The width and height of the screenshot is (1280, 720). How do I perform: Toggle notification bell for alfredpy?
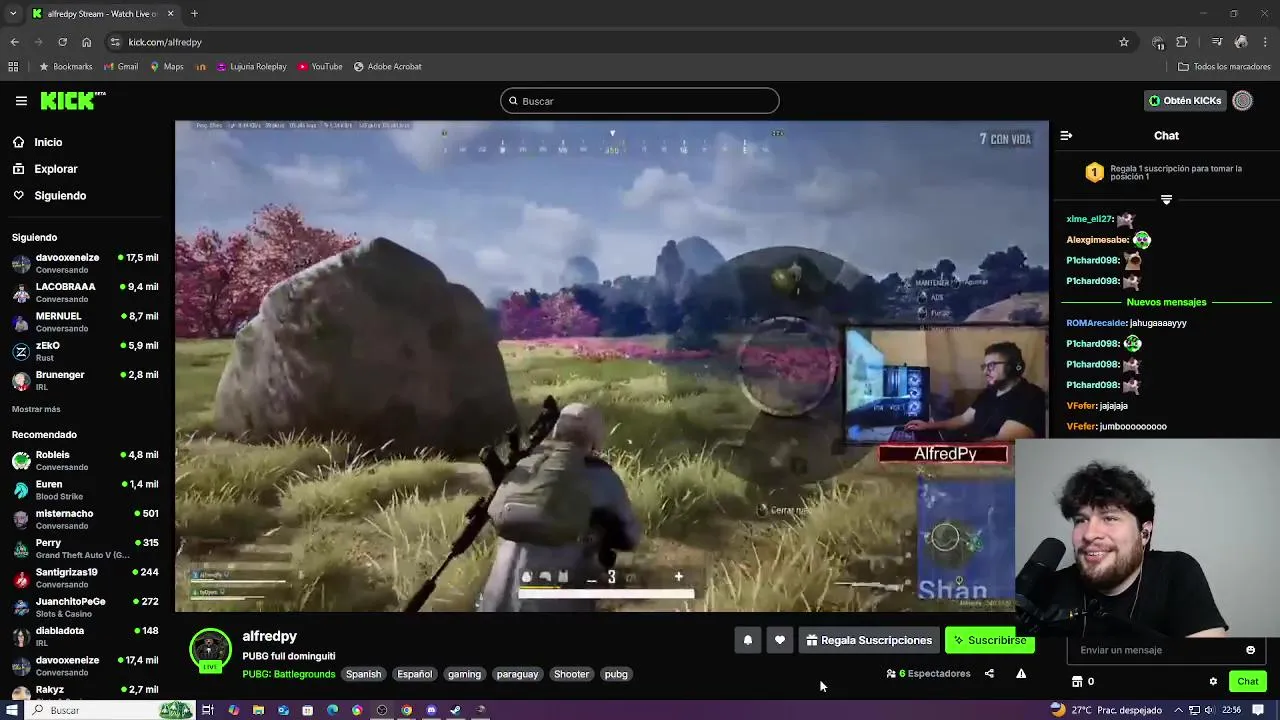pos(747,640)
